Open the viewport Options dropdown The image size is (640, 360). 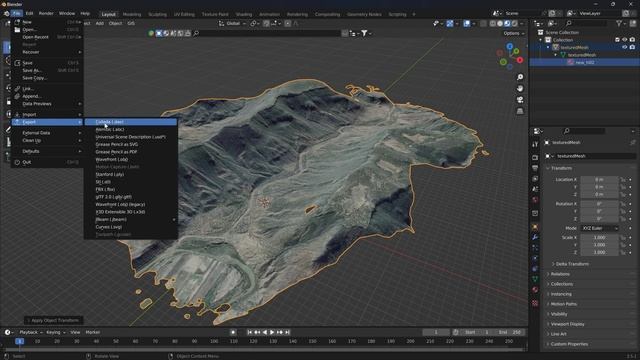pyautogui.click(x=513, y=33)
